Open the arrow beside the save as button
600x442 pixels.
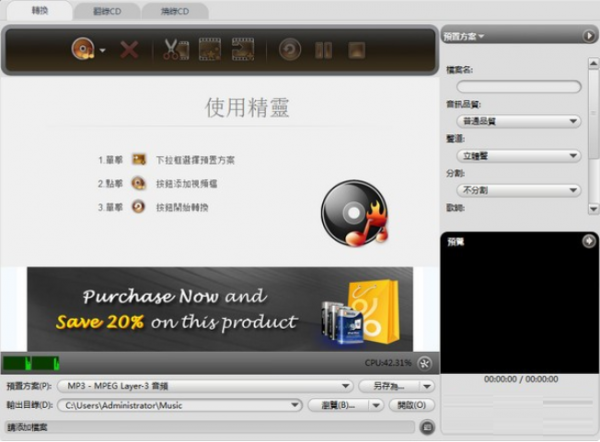click(427, 387)
